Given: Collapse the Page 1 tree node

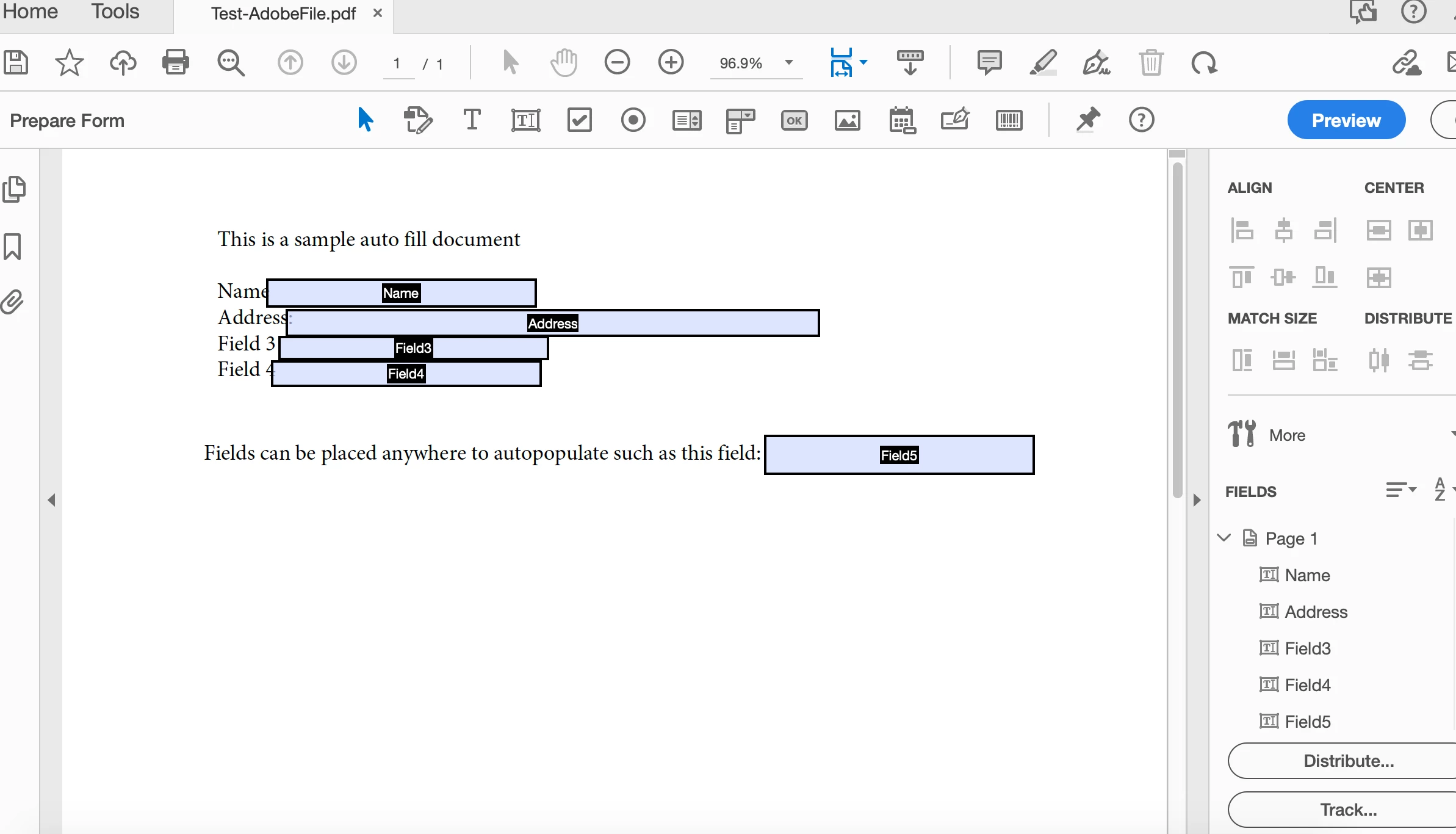Looking at the screenshot, I should [x=1224, y=538].
